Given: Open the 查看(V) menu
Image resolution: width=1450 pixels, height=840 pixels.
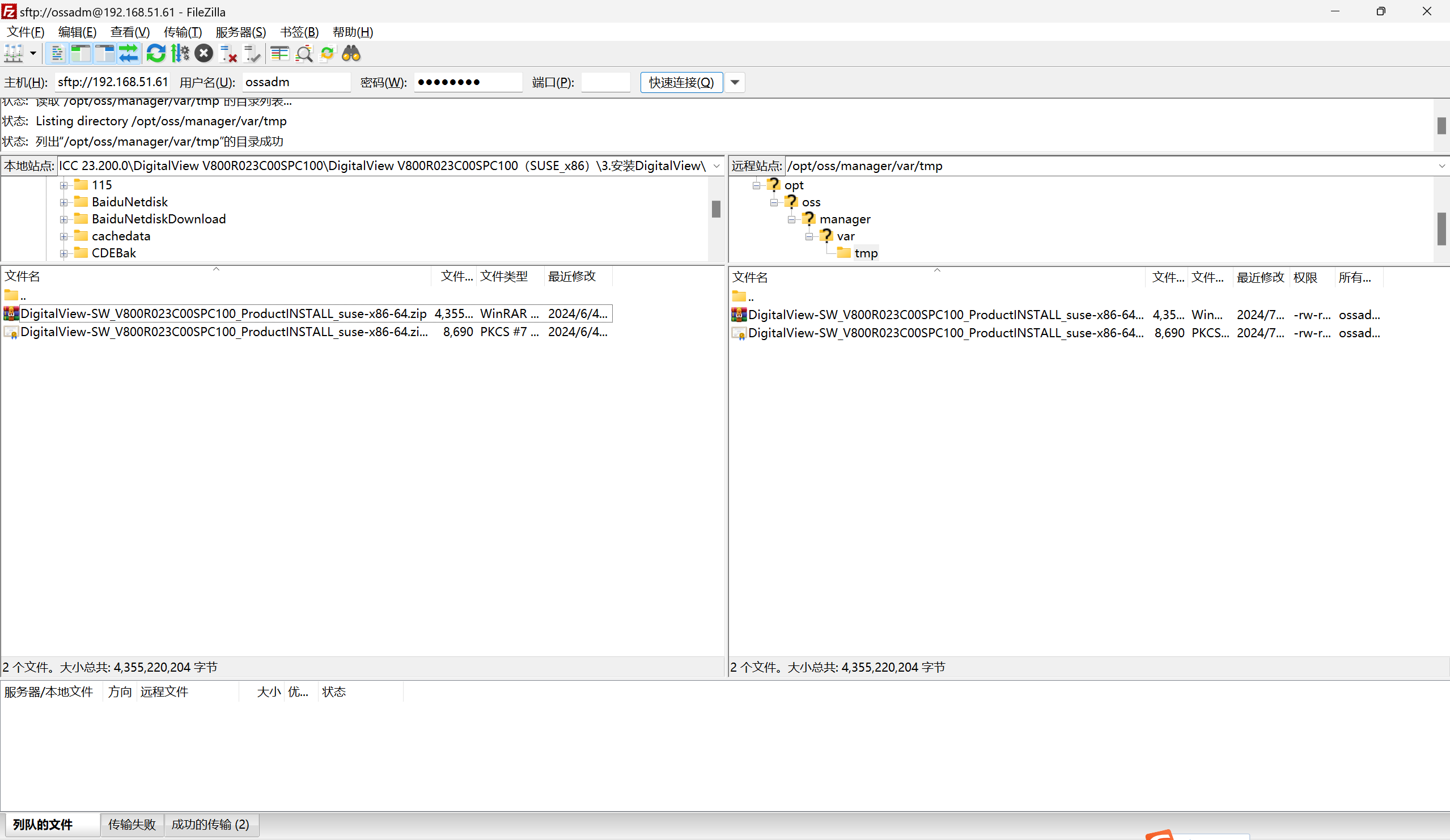Looking at the screenshot, I should [130, 32].
